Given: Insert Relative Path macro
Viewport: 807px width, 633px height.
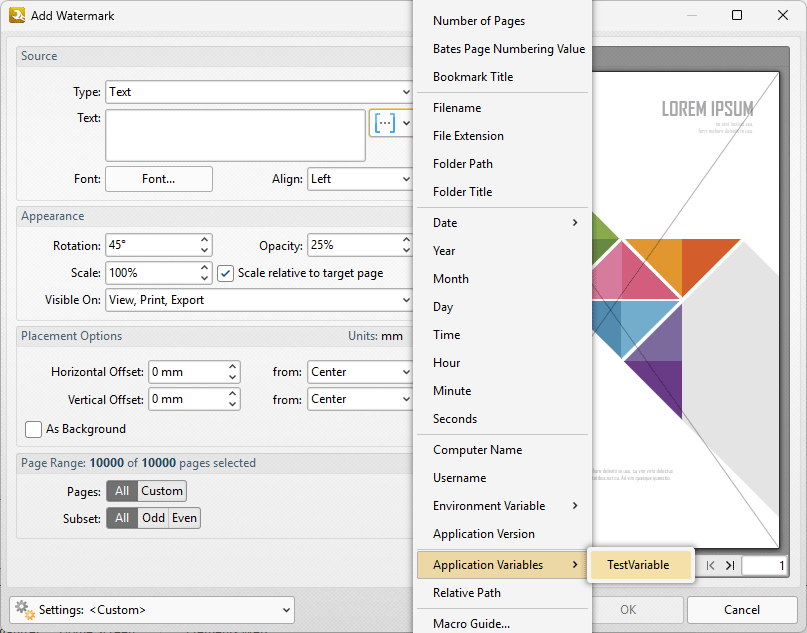Looking at the screenshot, I should coord(502,593).
